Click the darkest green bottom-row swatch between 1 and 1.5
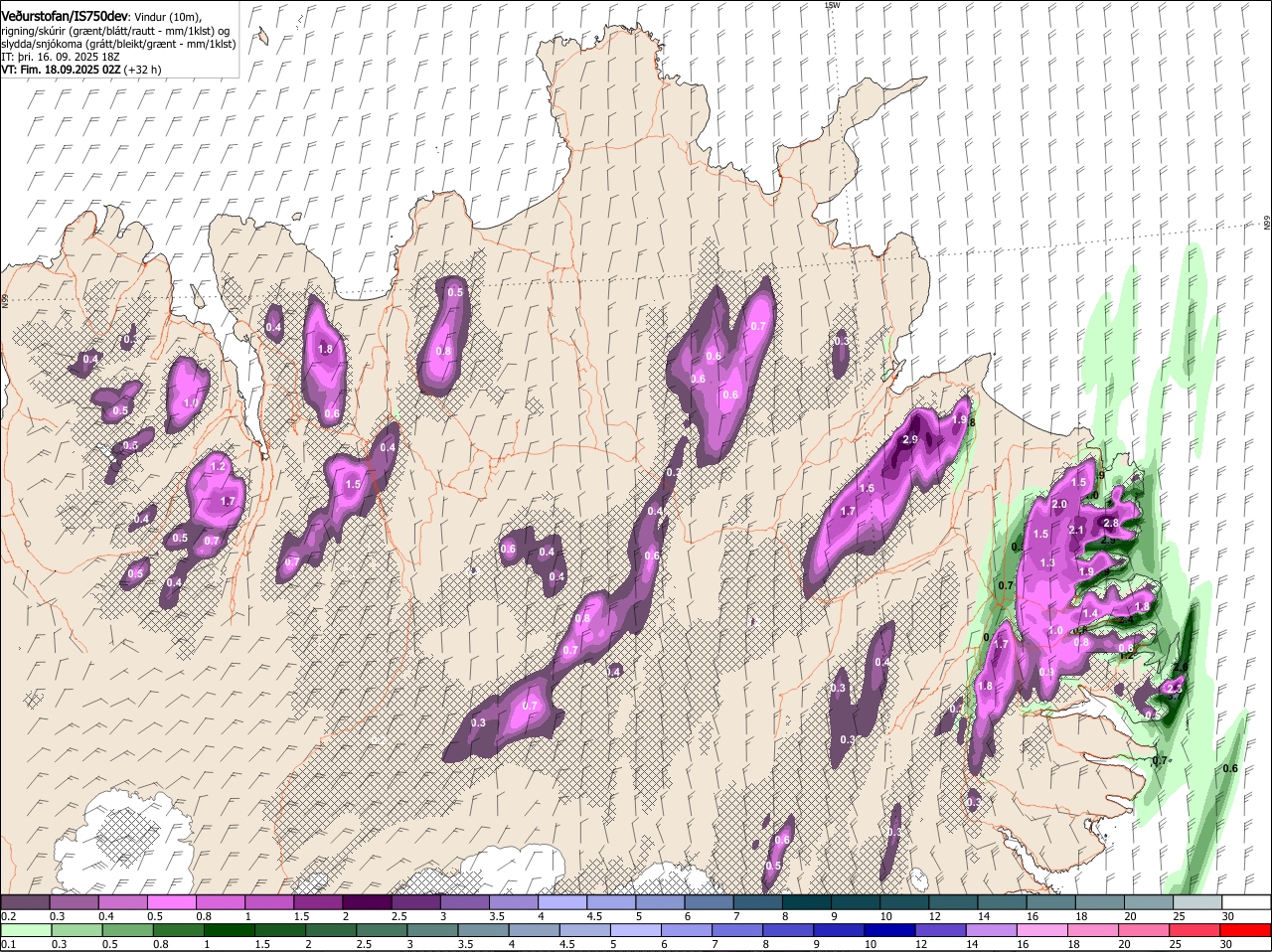Image resolution: width=1272 pixels, height=952 pixels. click(230, 930)
